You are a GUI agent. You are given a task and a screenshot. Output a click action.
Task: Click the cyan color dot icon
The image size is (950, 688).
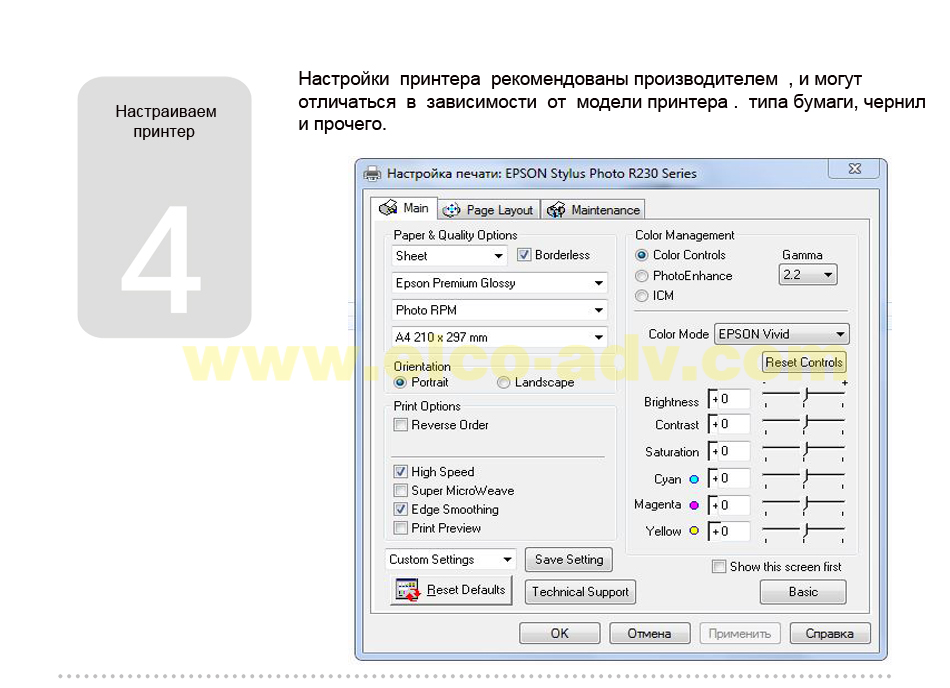point(694,479)
